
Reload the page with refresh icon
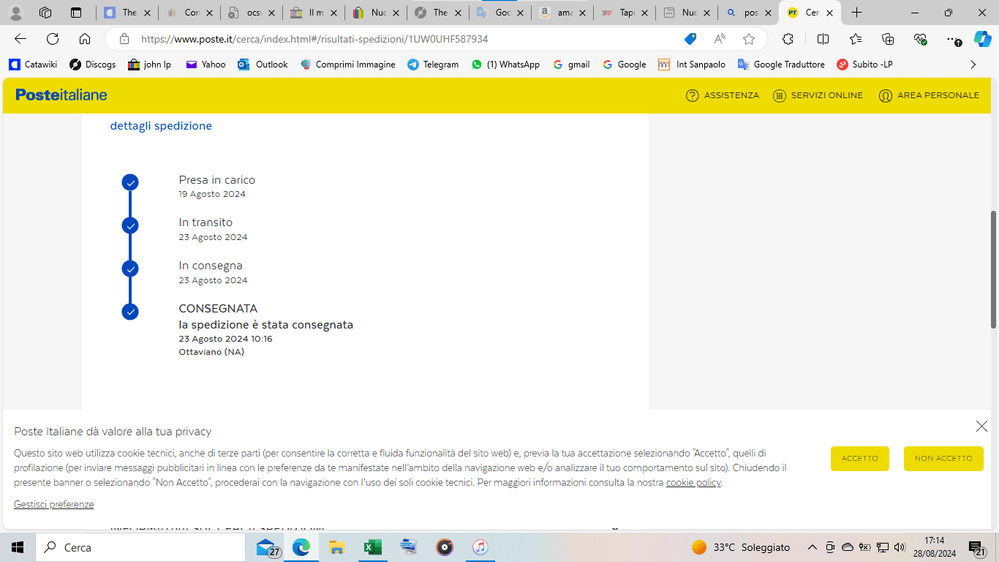coord(53,39)
